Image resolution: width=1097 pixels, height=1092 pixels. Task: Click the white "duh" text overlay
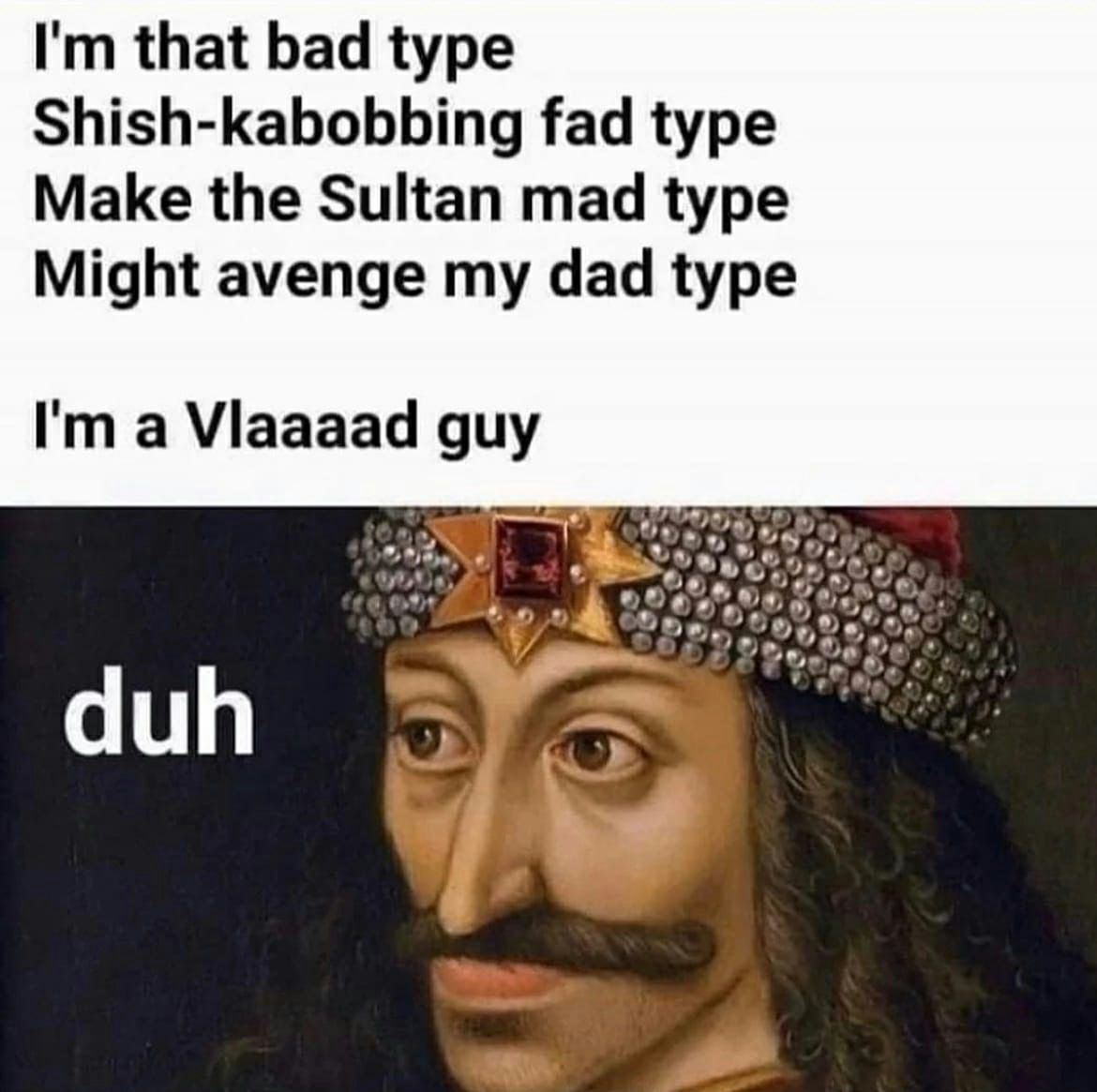tap(158, 711)
